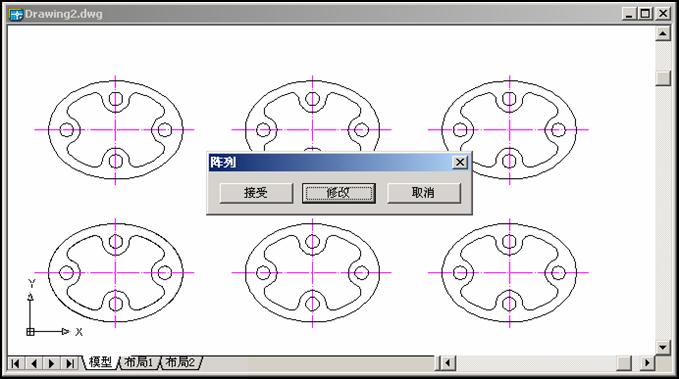Click the vertical scrollbar up arrow

(x=663, y=33)
